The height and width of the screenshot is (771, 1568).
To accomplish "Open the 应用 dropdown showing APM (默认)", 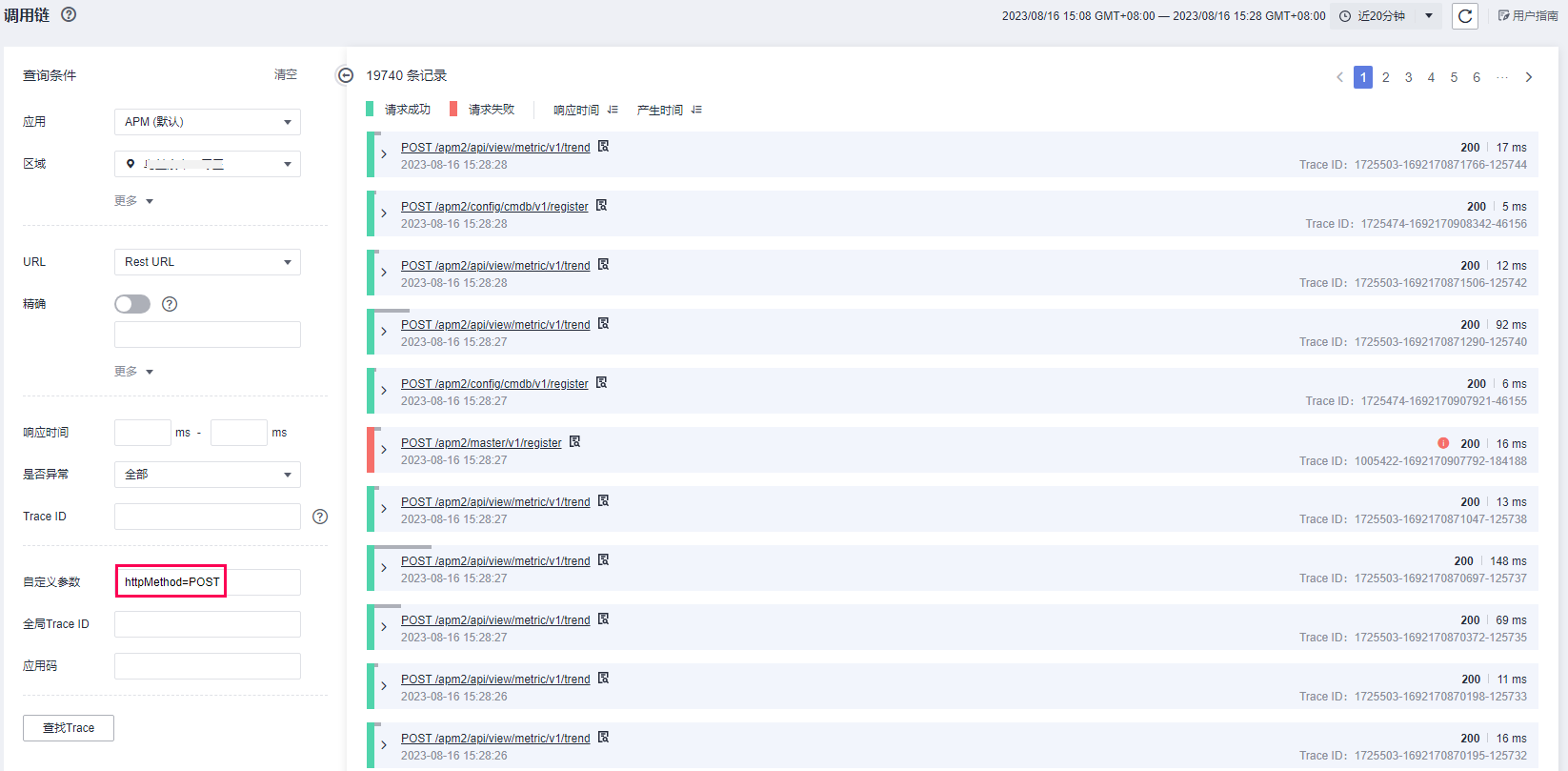I will tap(208, 122).
